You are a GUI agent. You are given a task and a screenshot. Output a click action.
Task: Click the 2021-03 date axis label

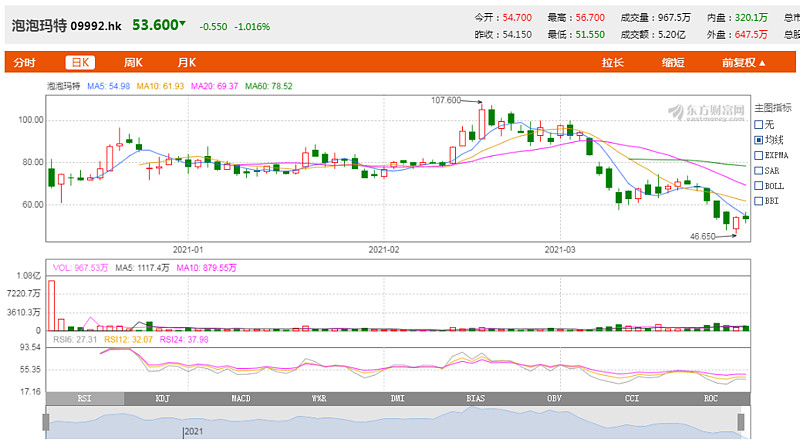560,250
